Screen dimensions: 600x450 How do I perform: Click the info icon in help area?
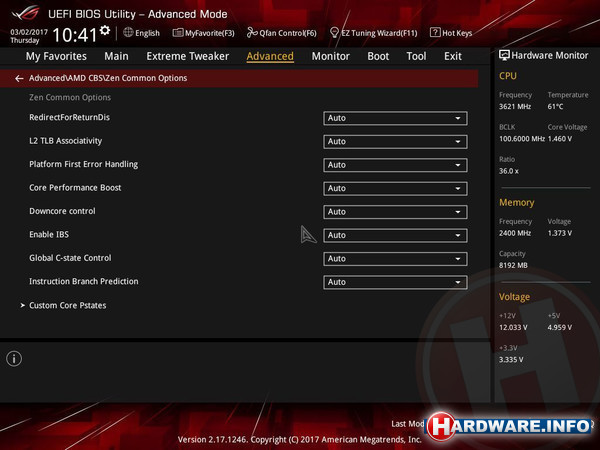pos(14,359)
